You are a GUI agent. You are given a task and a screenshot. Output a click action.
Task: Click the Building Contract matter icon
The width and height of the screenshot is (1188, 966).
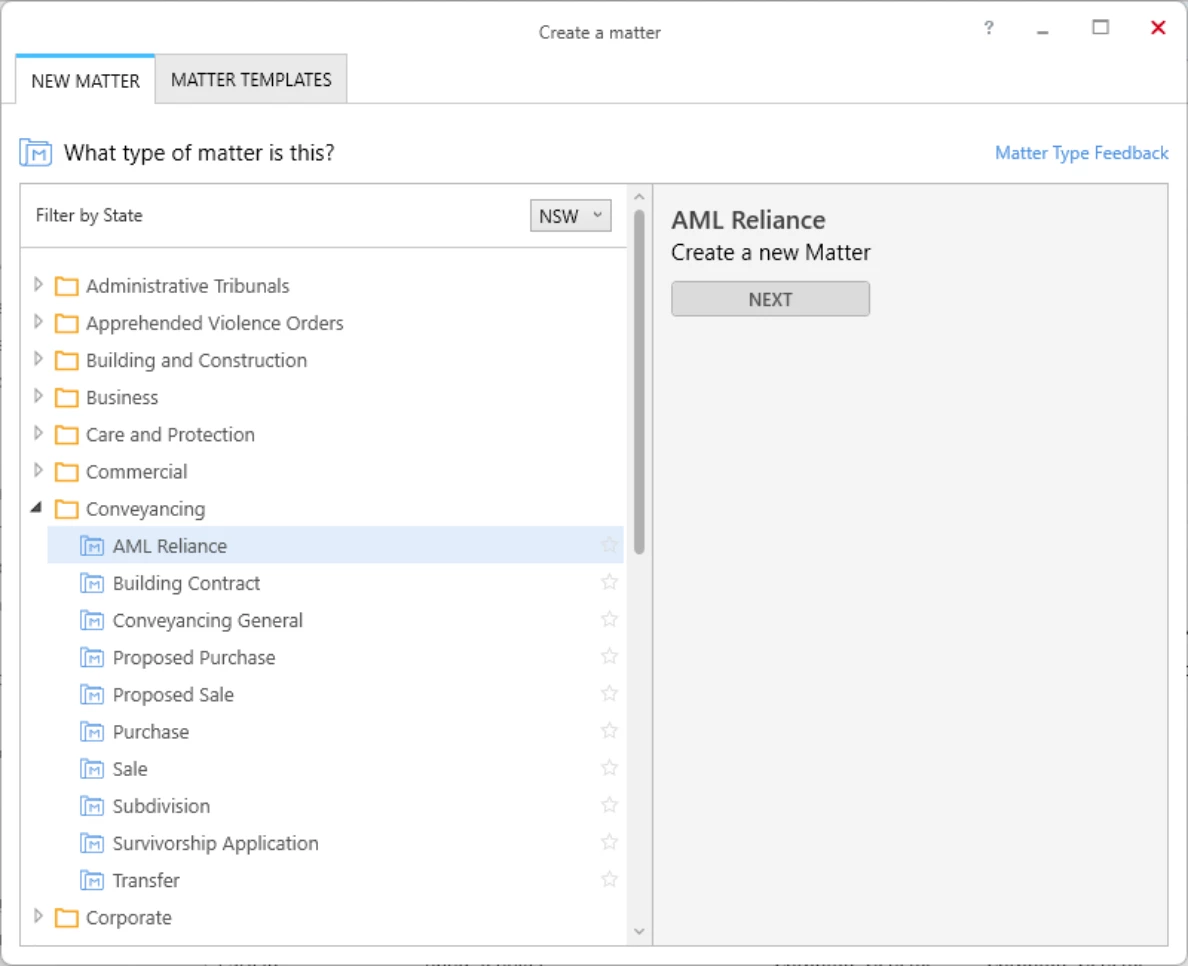92,583
